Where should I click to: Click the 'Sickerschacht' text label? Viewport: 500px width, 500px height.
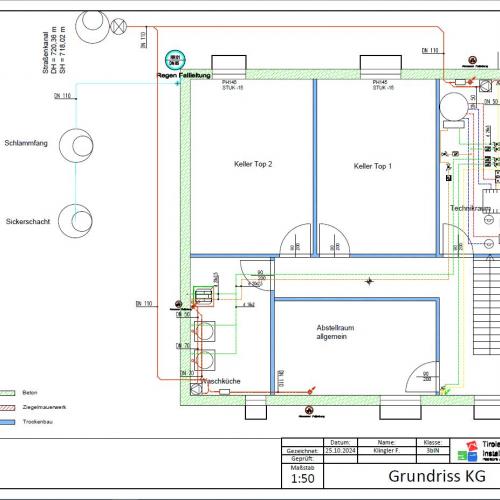[x=28, y=221]
